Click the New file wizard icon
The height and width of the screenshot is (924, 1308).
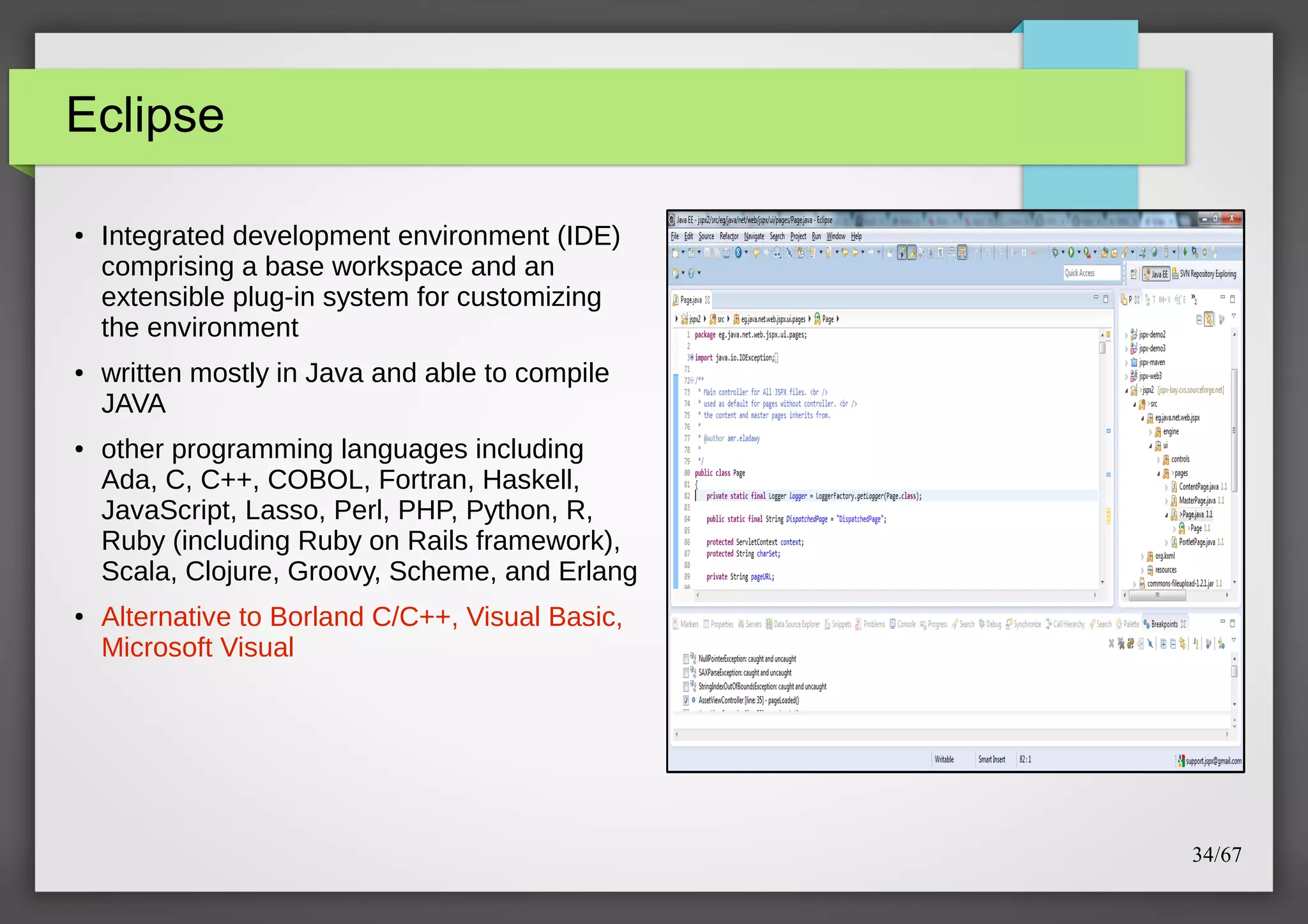tap(676, 253)
